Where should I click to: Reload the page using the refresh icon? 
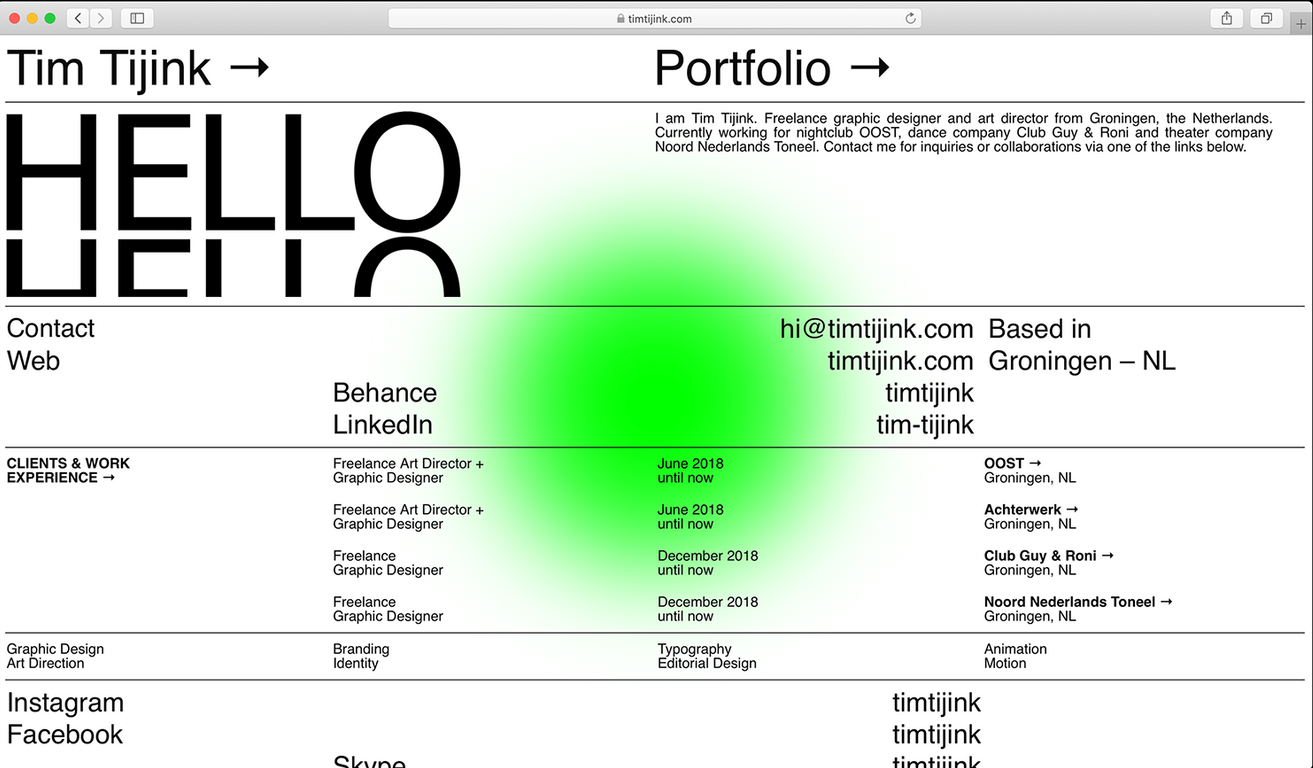[910, 18]
